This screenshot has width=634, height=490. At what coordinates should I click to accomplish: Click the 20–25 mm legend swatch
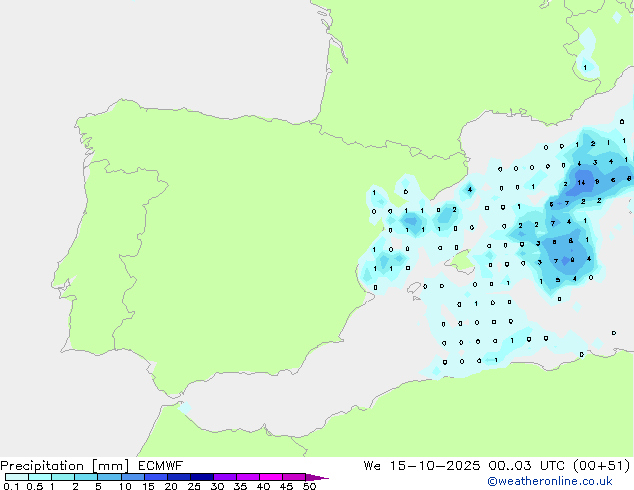(x=178, y=477)
